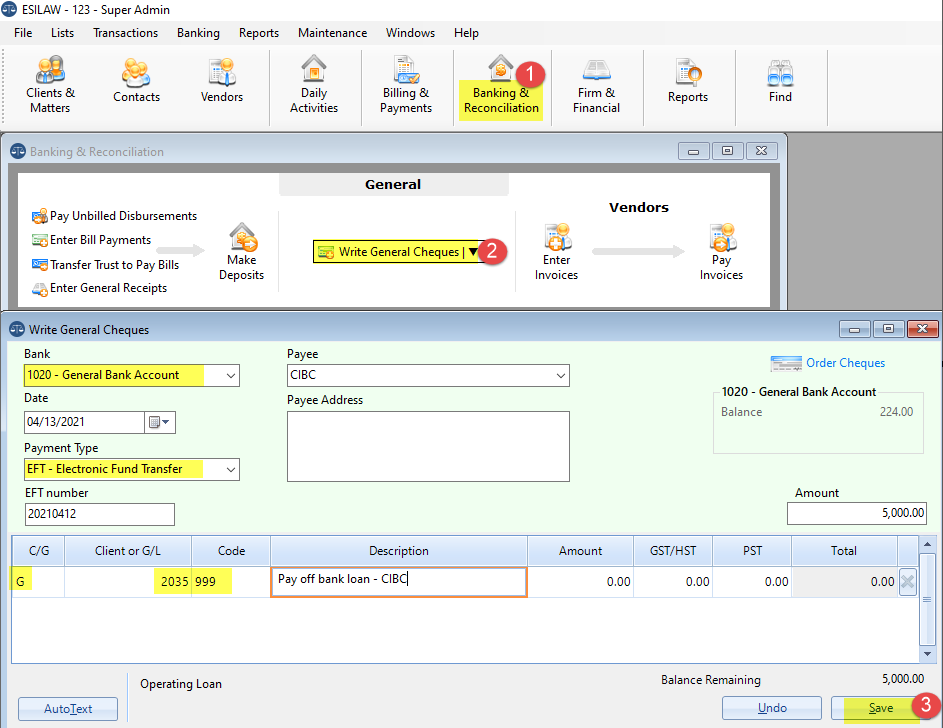
Task: Select Enter General Receipts
Action: pyautogui.click(x=99, y=288)
